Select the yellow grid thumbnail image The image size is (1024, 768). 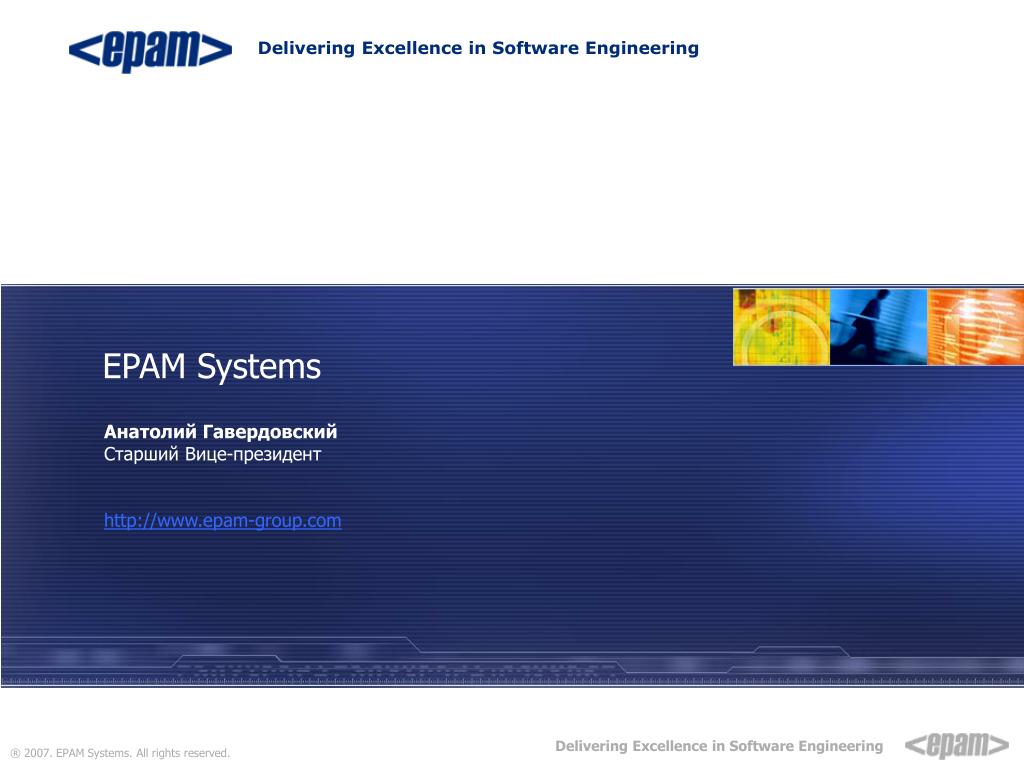(x=781, y=327)
